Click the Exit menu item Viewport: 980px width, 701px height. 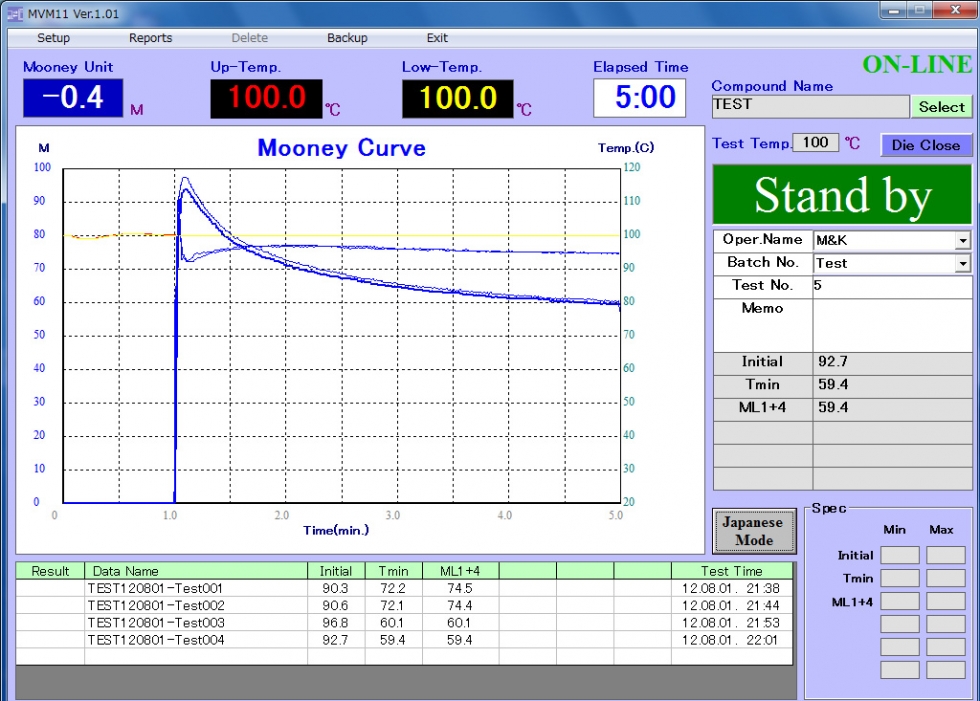(x=437, y=38)
